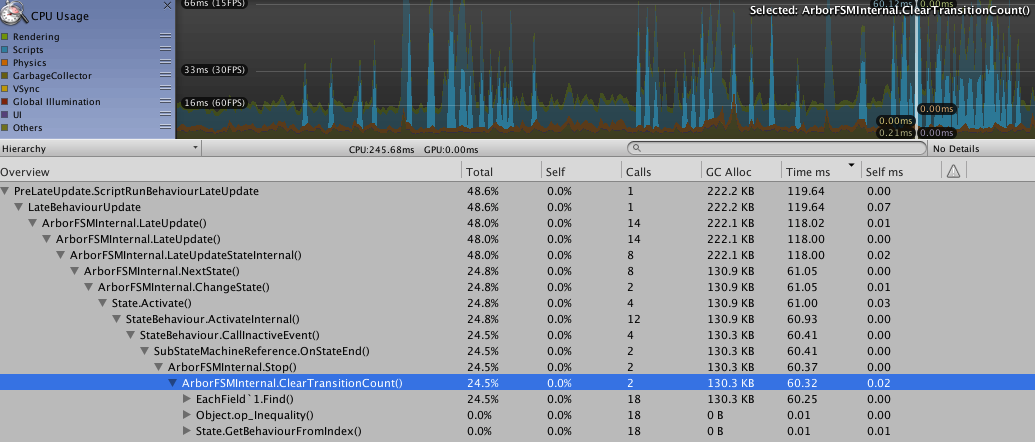Expand State.GetBehaviourFromIndex() entry
Viewport: 1035px width, 442px height.
click(x=187, y=431)
